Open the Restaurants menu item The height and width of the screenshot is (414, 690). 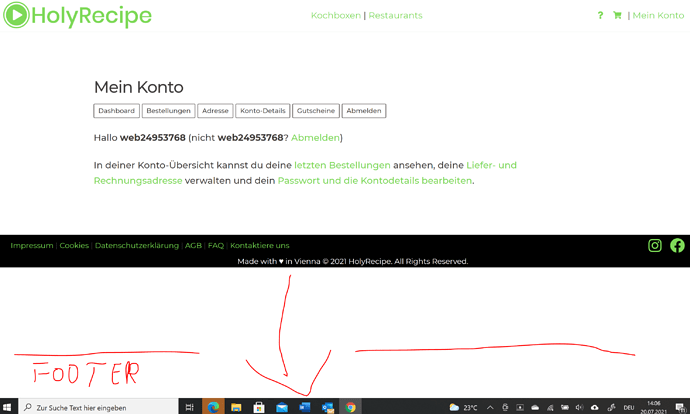[x=395, y=15]
